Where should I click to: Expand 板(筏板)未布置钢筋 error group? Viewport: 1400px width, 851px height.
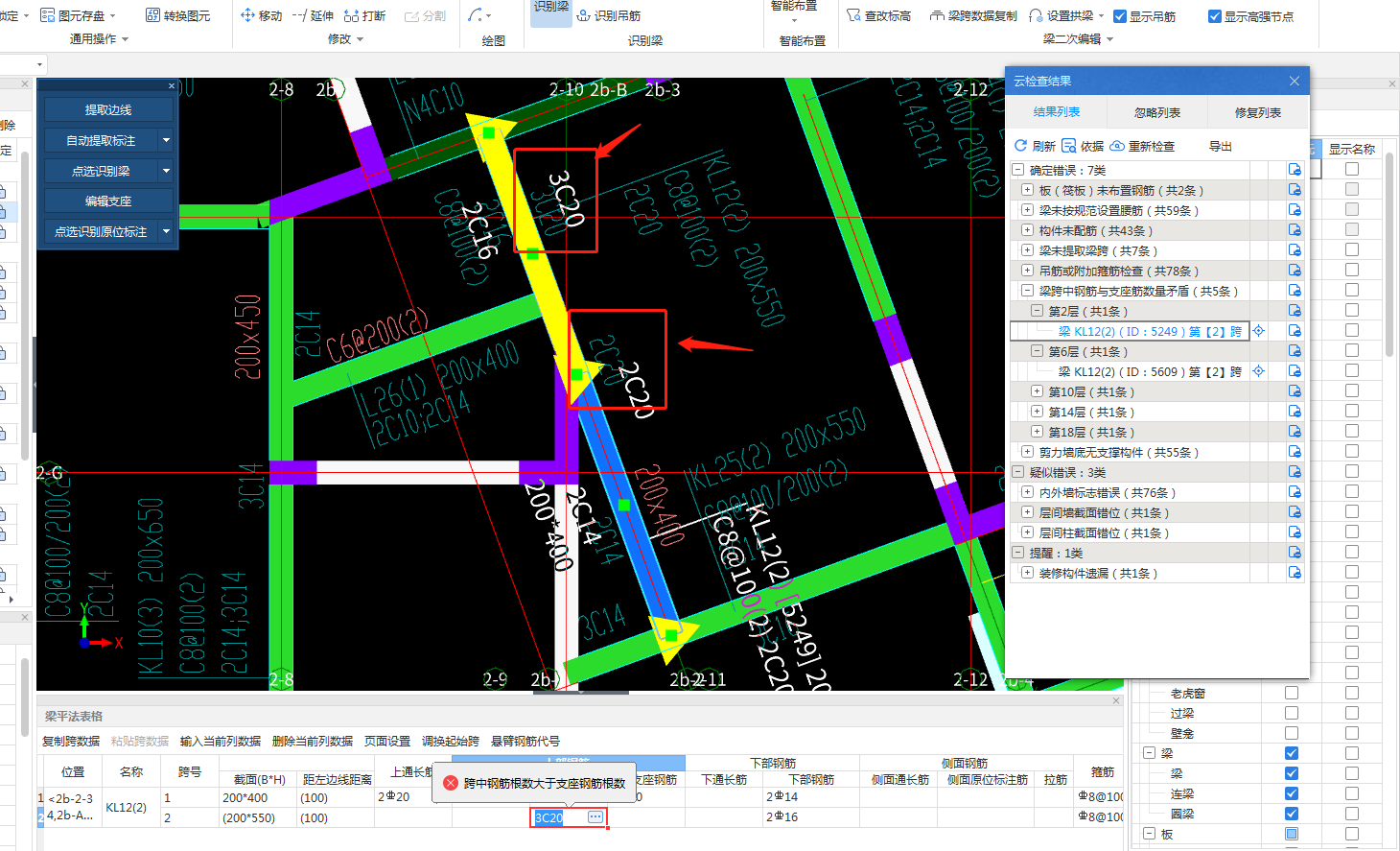tap(1027, 190)
